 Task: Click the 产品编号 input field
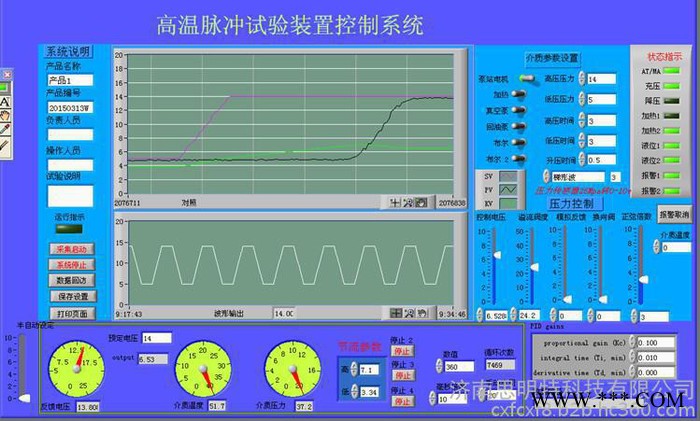(68, 107)
